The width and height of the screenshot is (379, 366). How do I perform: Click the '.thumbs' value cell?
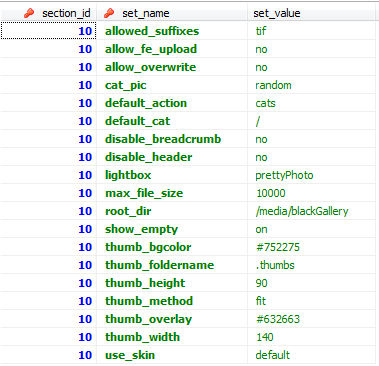click(312, 265)
